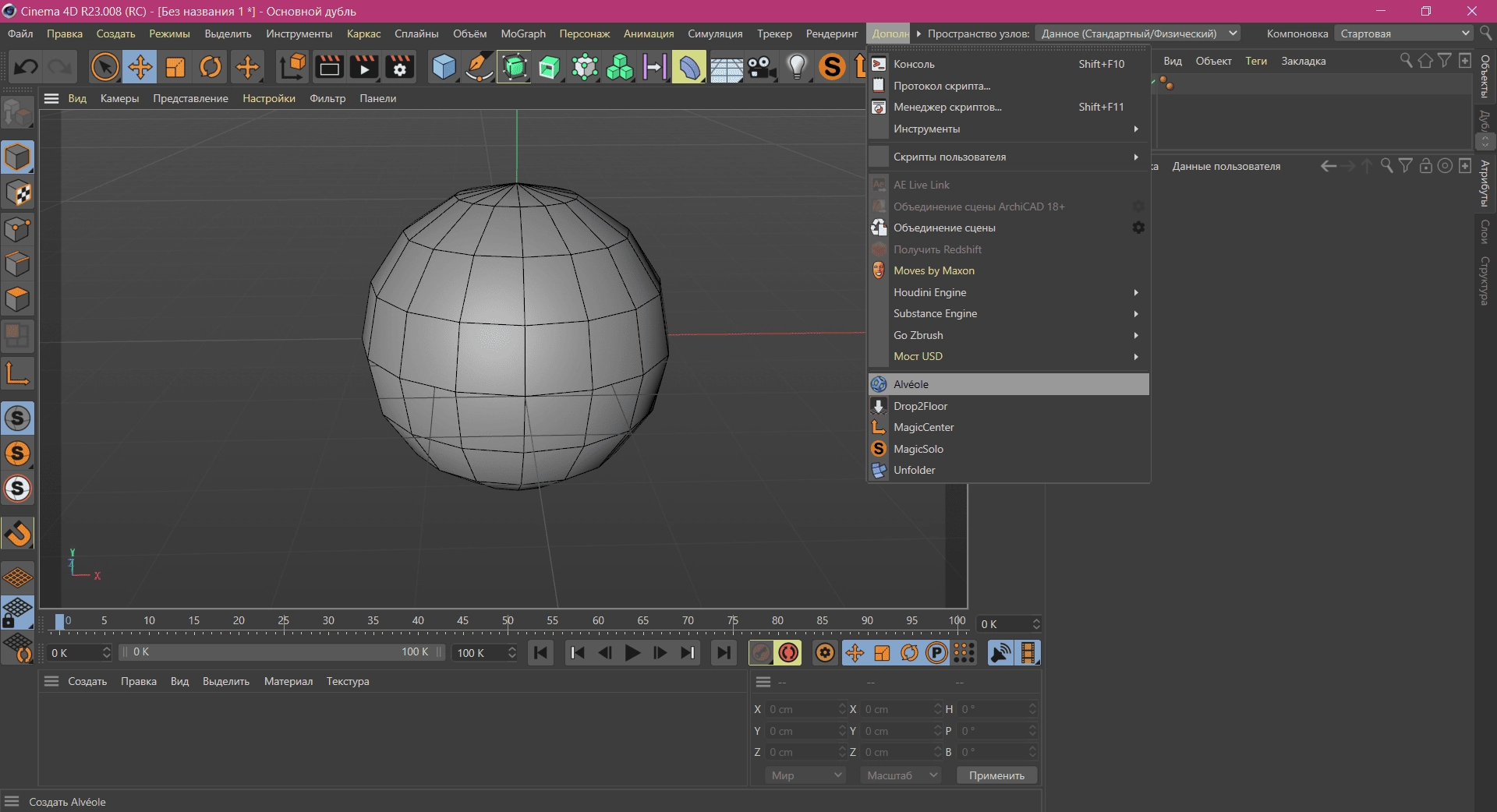Expand the Houdini Engine submenu
The height and width of the screenshot is (812, 1497).
(1009, 292)
